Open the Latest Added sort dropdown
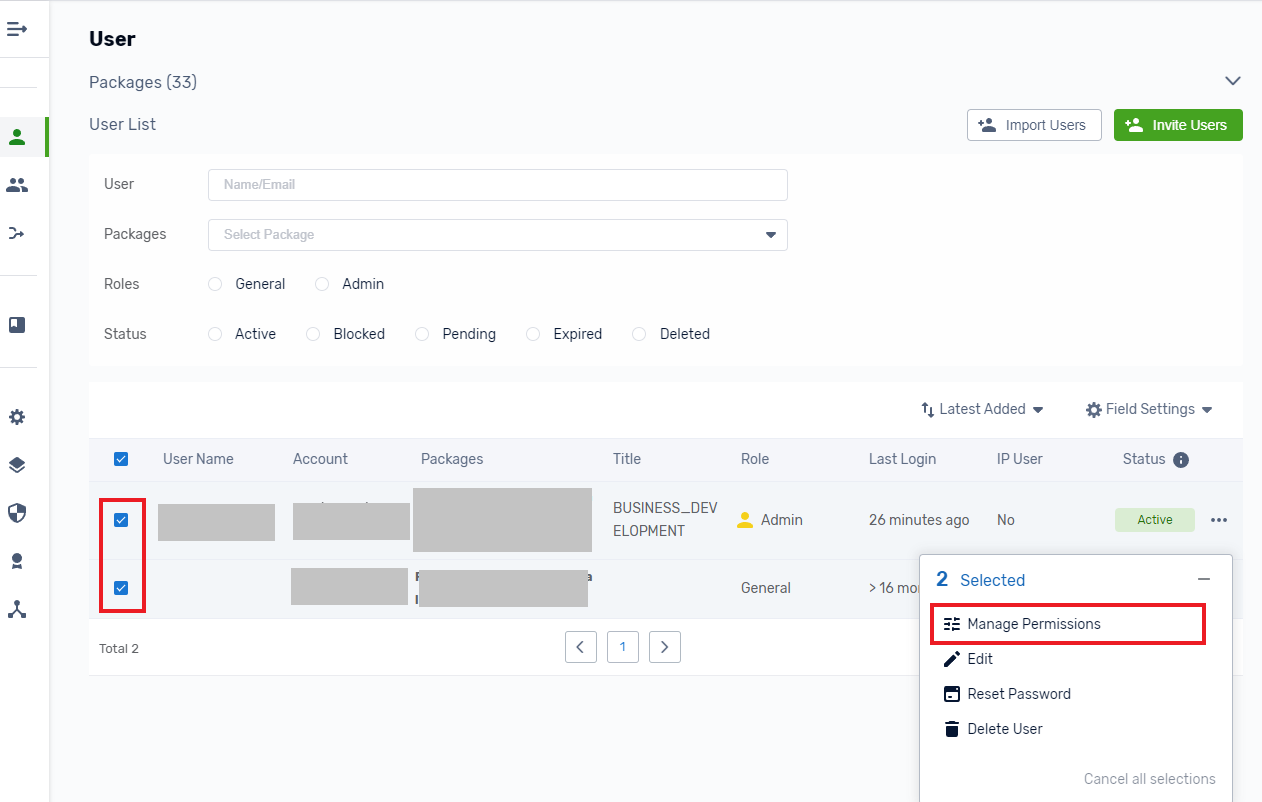 tap(982, 409)
